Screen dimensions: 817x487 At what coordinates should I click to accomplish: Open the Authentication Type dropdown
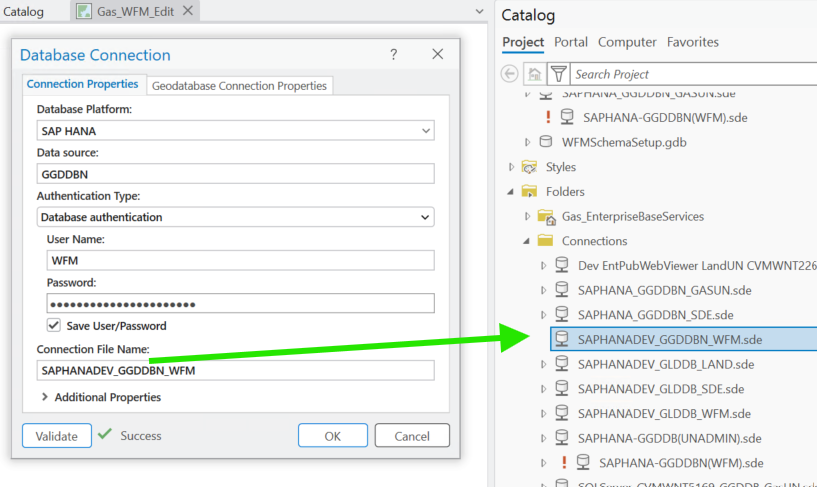coord(425,217)
